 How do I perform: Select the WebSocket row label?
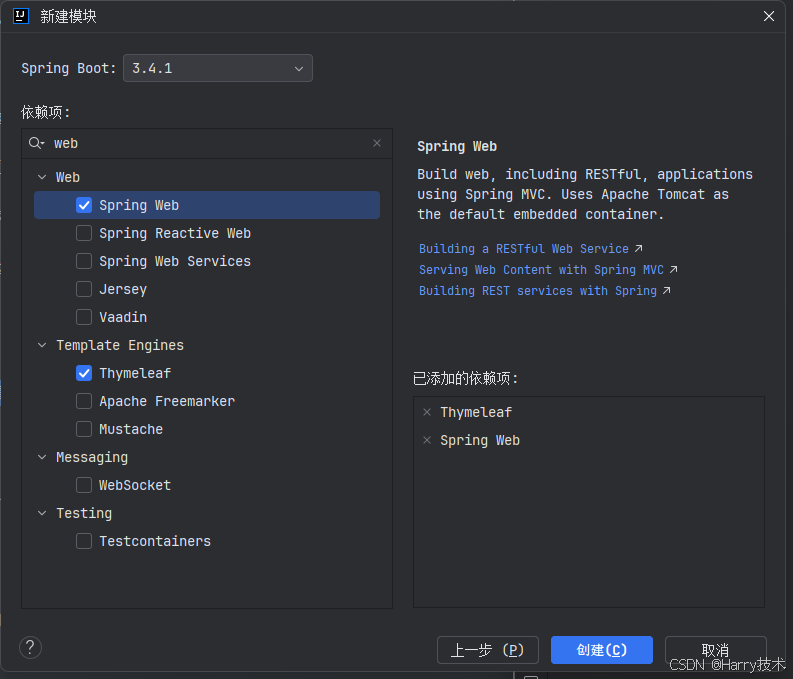click(x=135, y=485)
